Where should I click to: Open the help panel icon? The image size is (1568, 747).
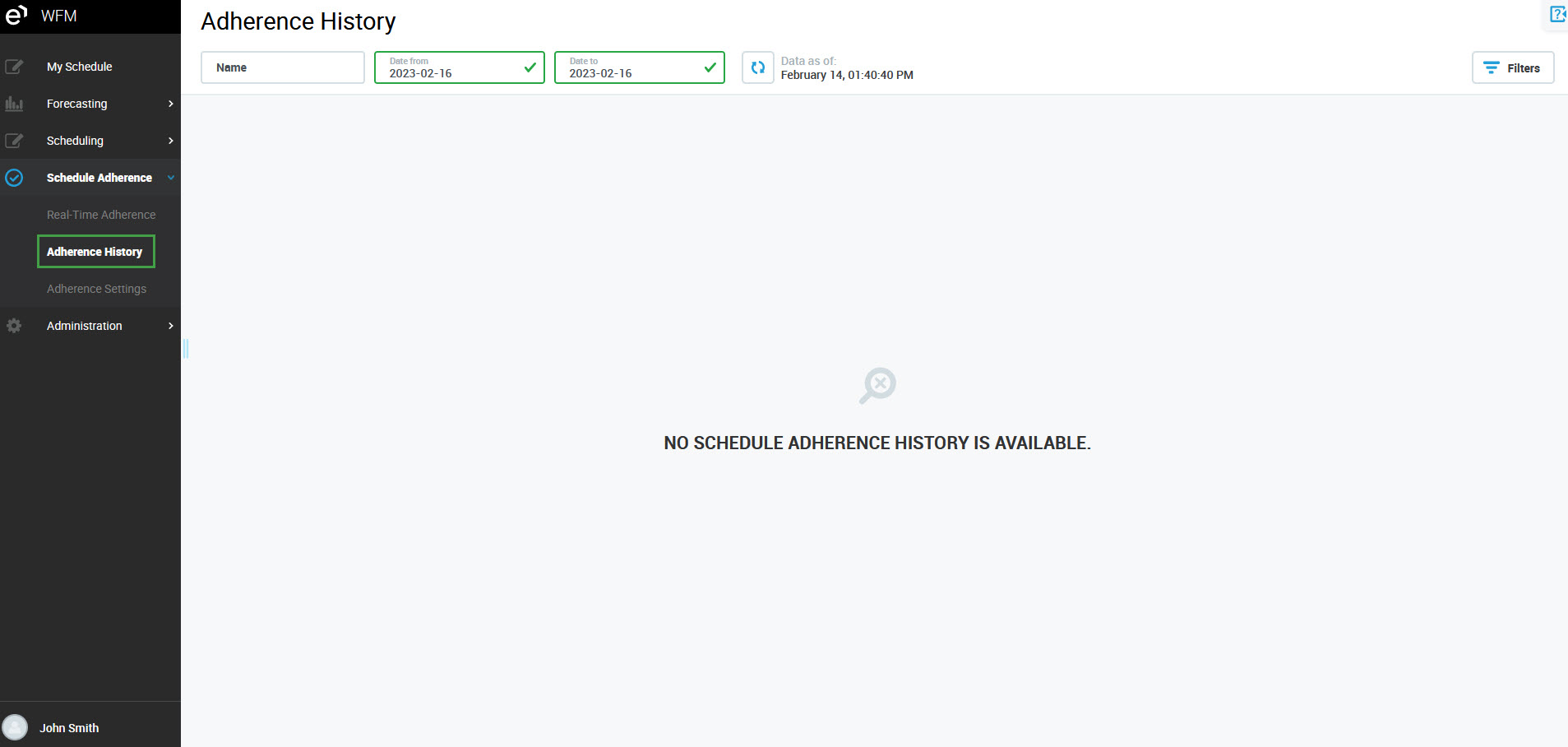click(1557, 14)
